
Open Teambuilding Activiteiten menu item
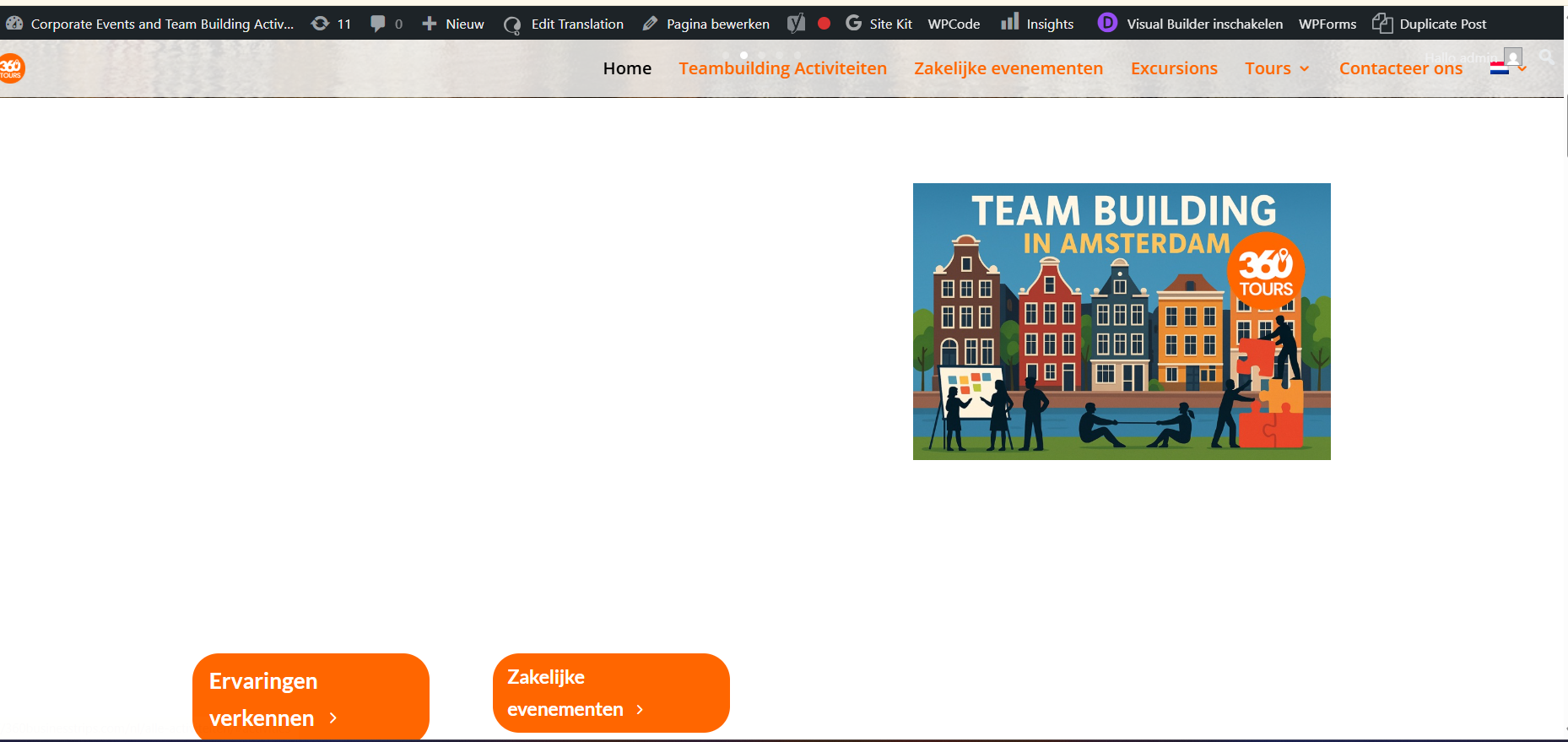[782, 68]
